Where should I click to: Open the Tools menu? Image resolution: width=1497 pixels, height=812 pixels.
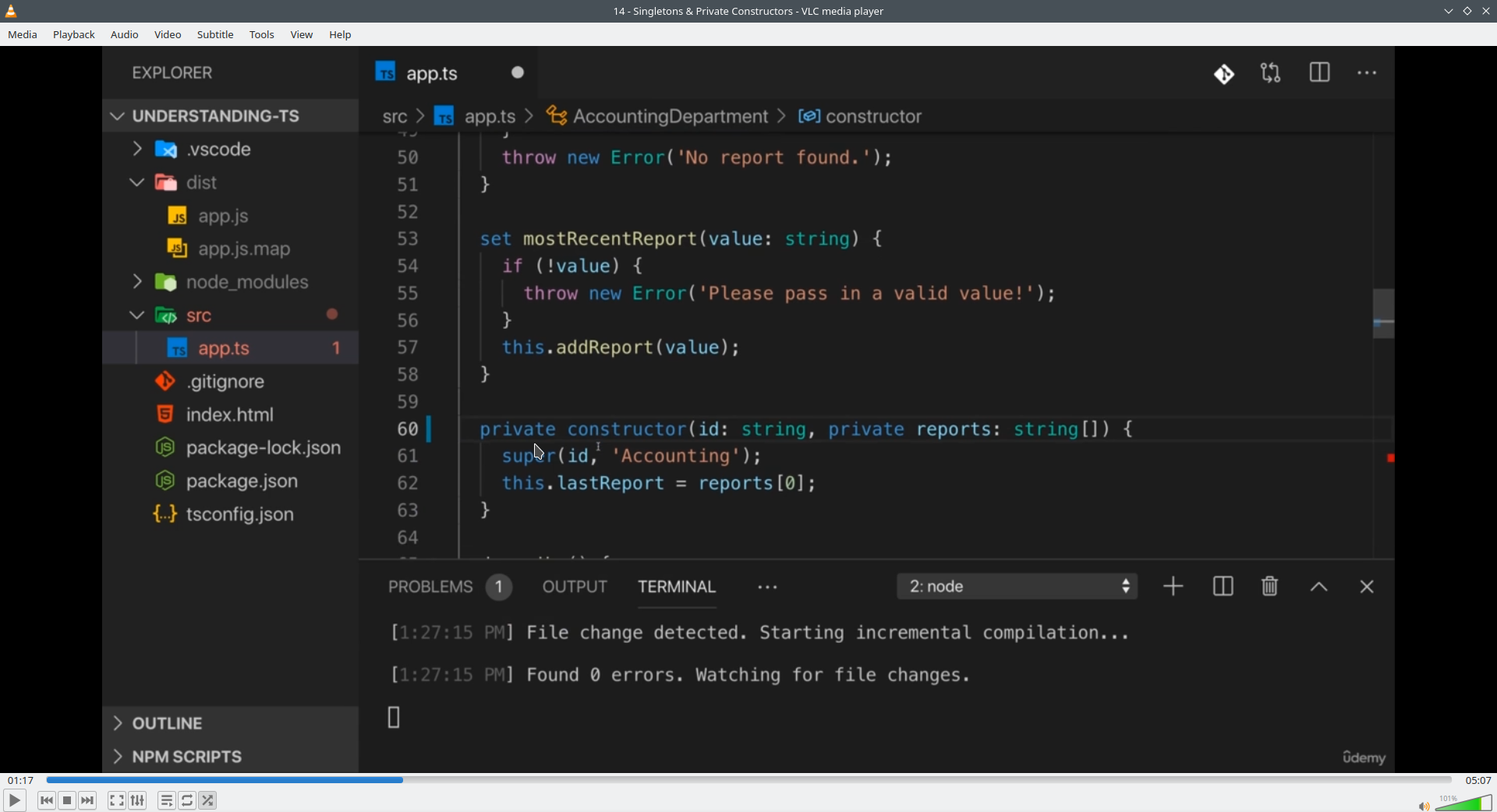[262, 35]
